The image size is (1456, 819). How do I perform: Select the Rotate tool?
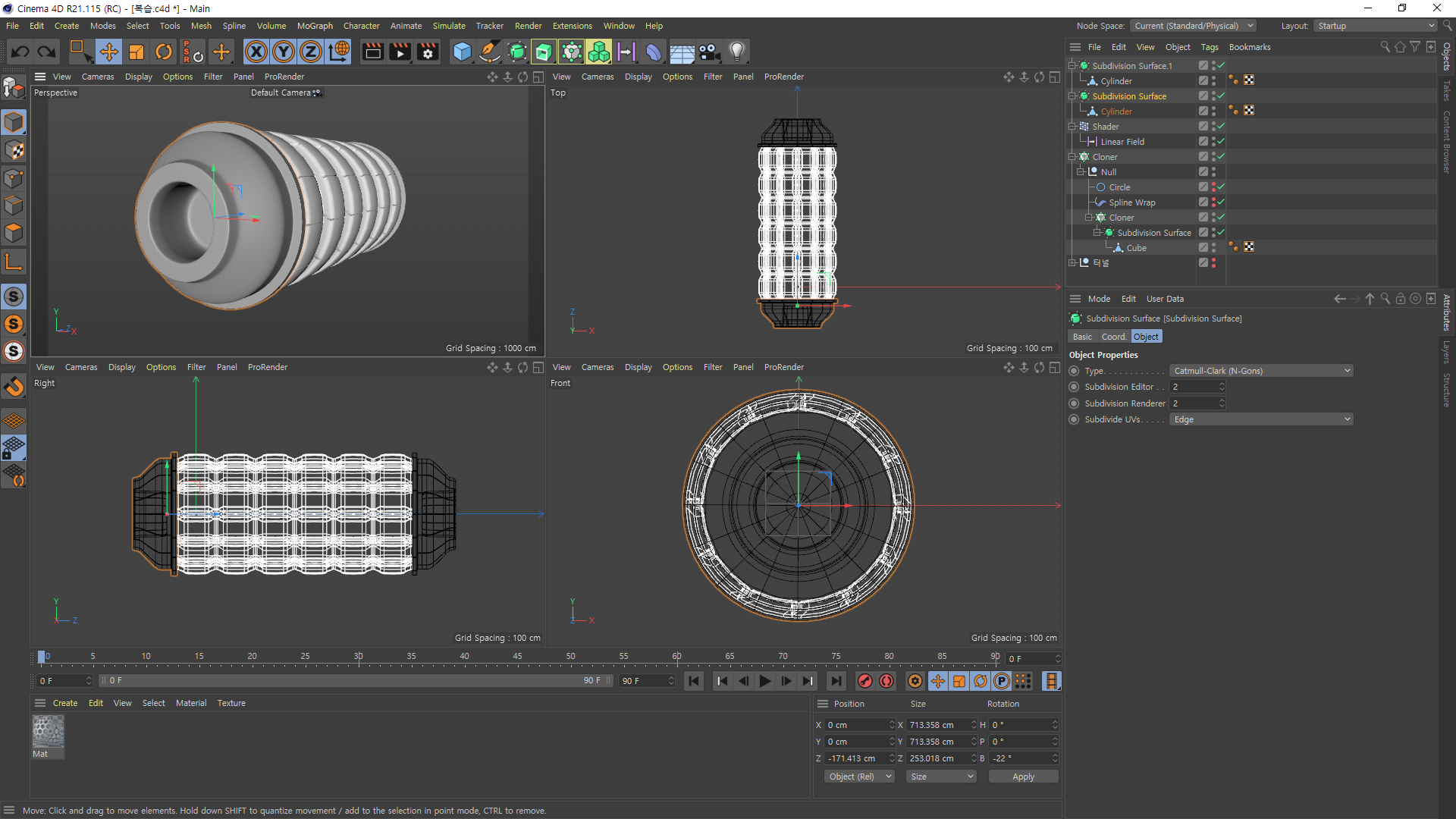(x=164, y=52)
